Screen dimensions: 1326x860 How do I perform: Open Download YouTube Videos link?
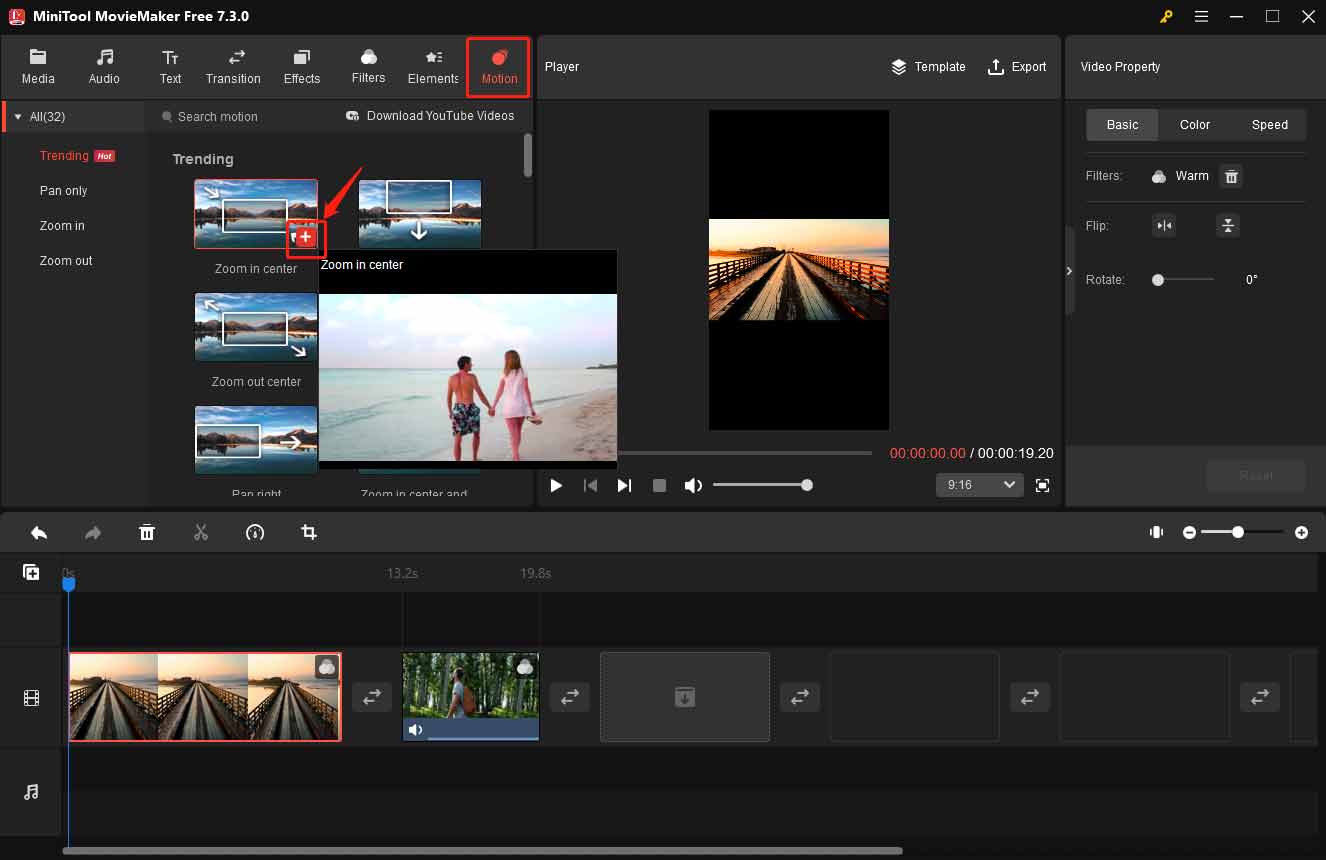point(430,116)
